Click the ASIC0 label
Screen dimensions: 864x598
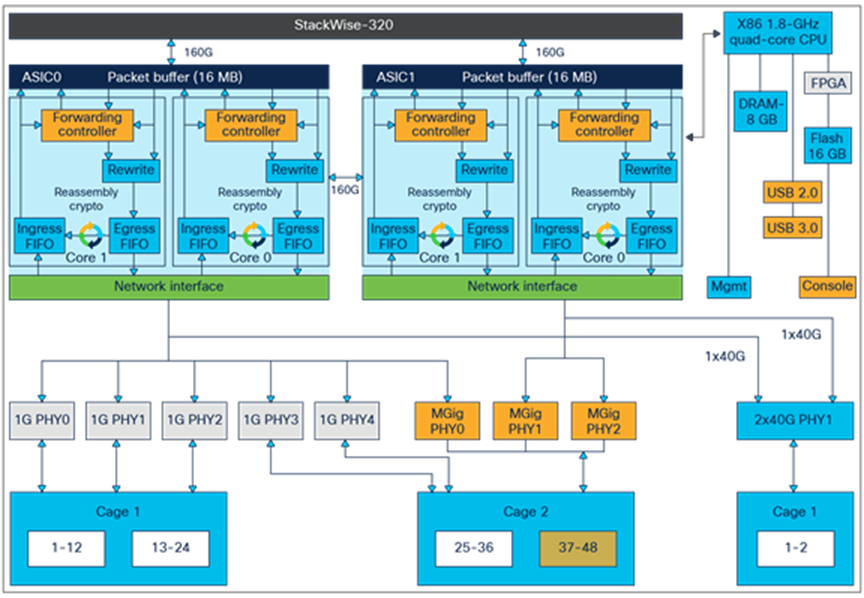(41, 77)
